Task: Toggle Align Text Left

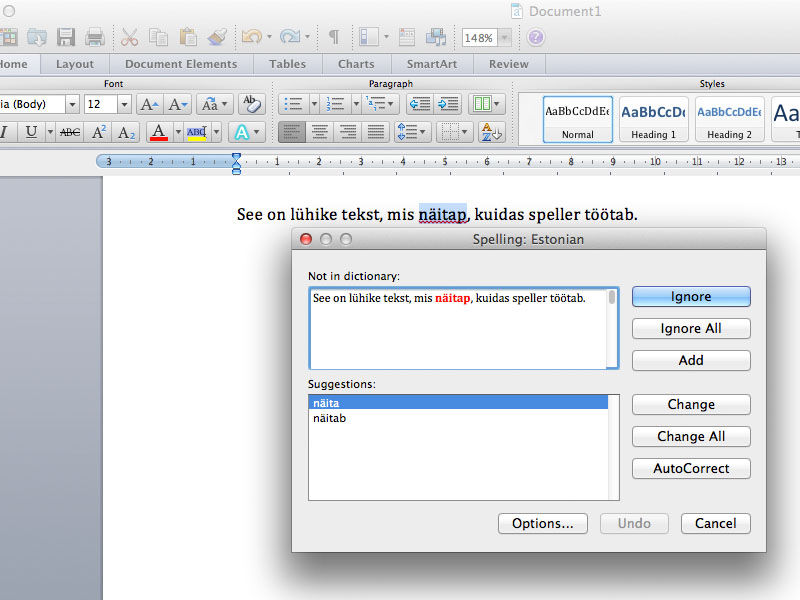Action: coord(292,132)
